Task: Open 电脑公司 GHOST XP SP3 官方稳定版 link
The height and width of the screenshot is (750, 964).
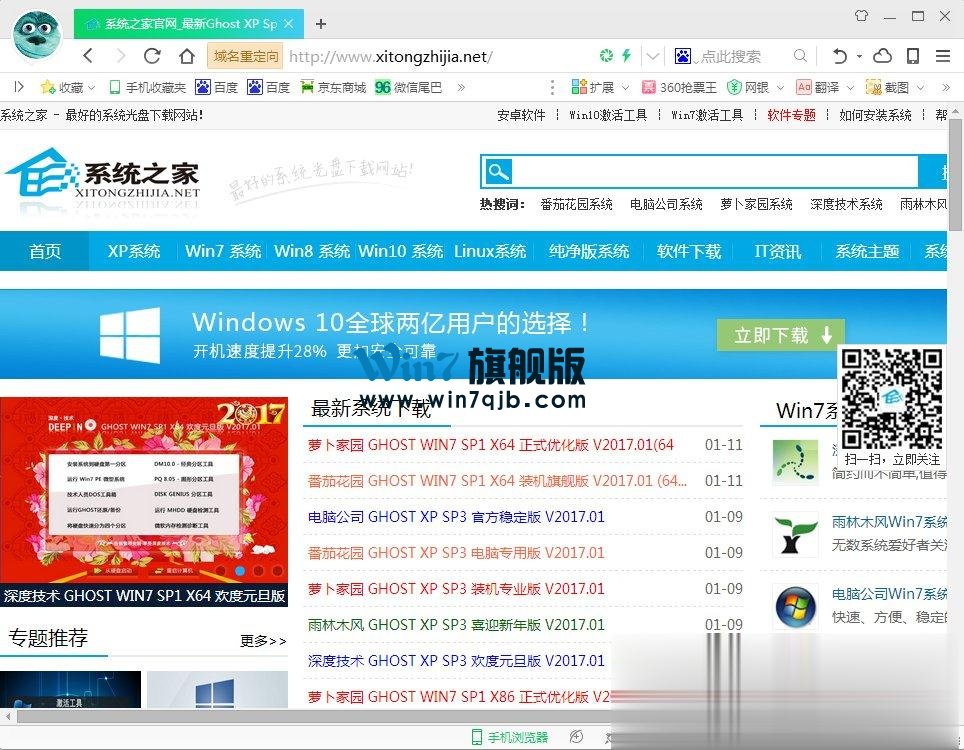Action: [x=456, y=516]
